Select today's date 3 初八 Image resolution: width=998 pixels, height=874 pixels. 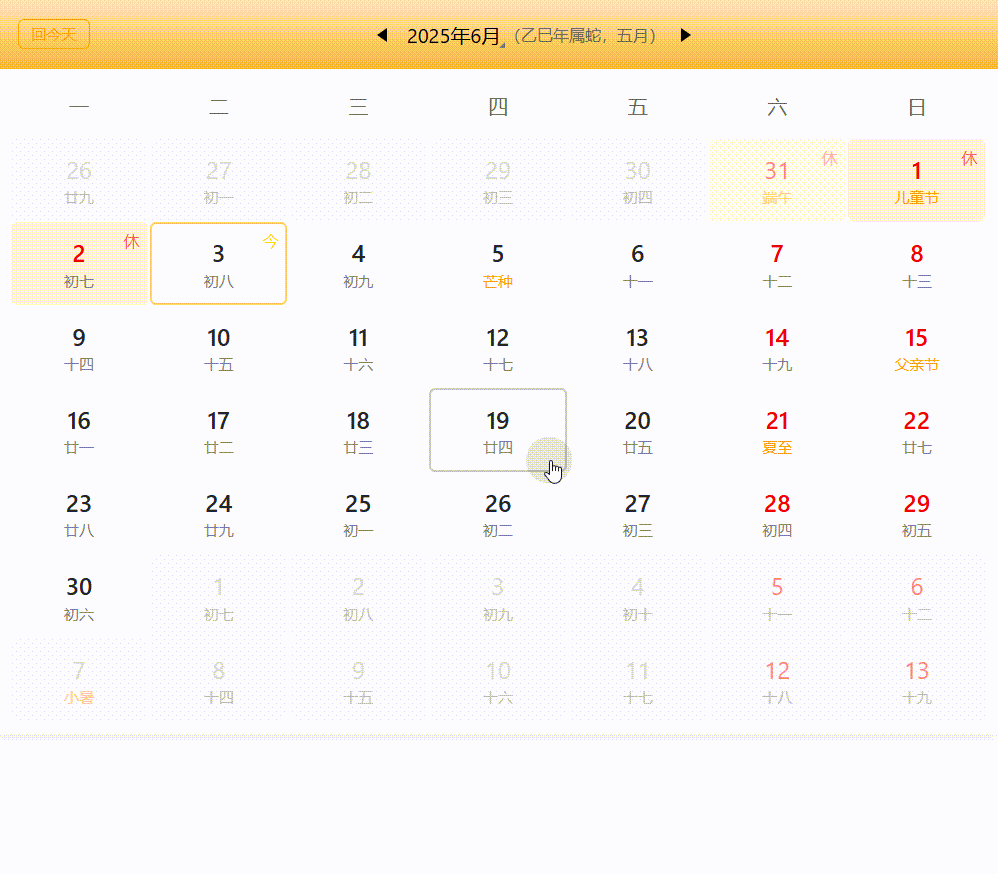(x=218, y=264)
